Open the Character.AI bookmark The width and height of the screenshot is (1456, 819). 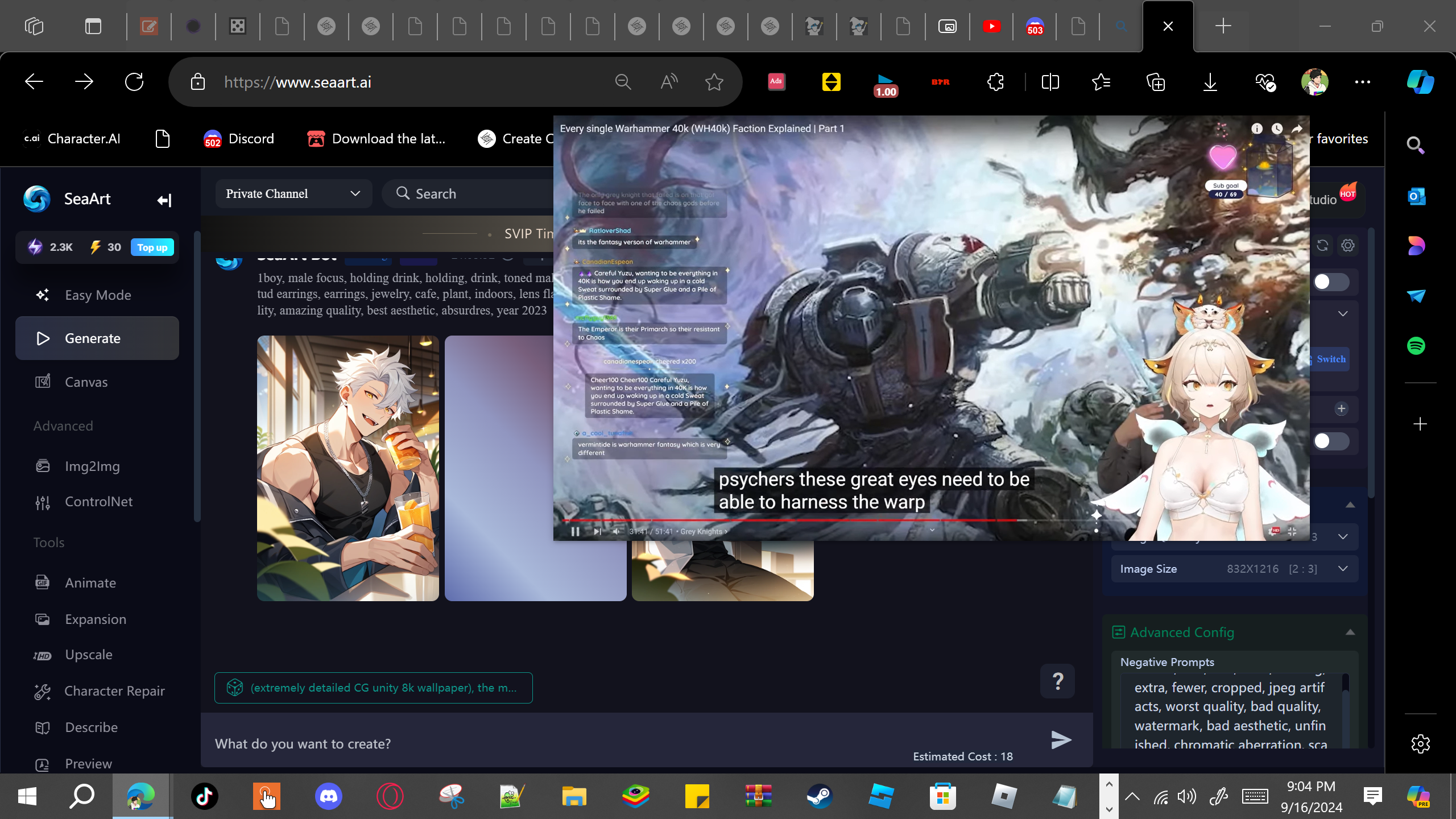pyautogui.click(x=72, y=139)
